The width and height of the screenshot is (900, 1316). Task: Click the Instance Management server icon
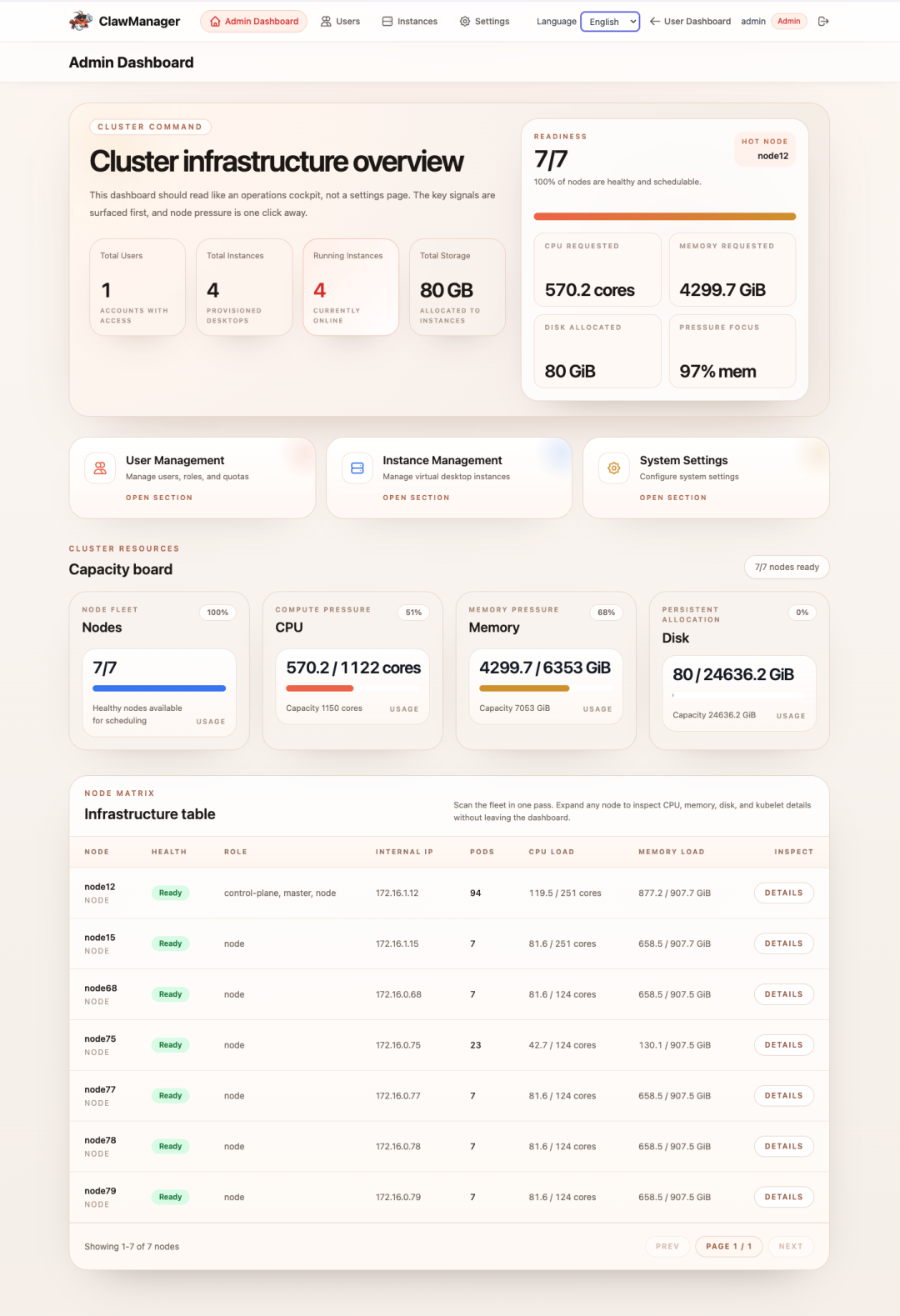coord(357,468)
